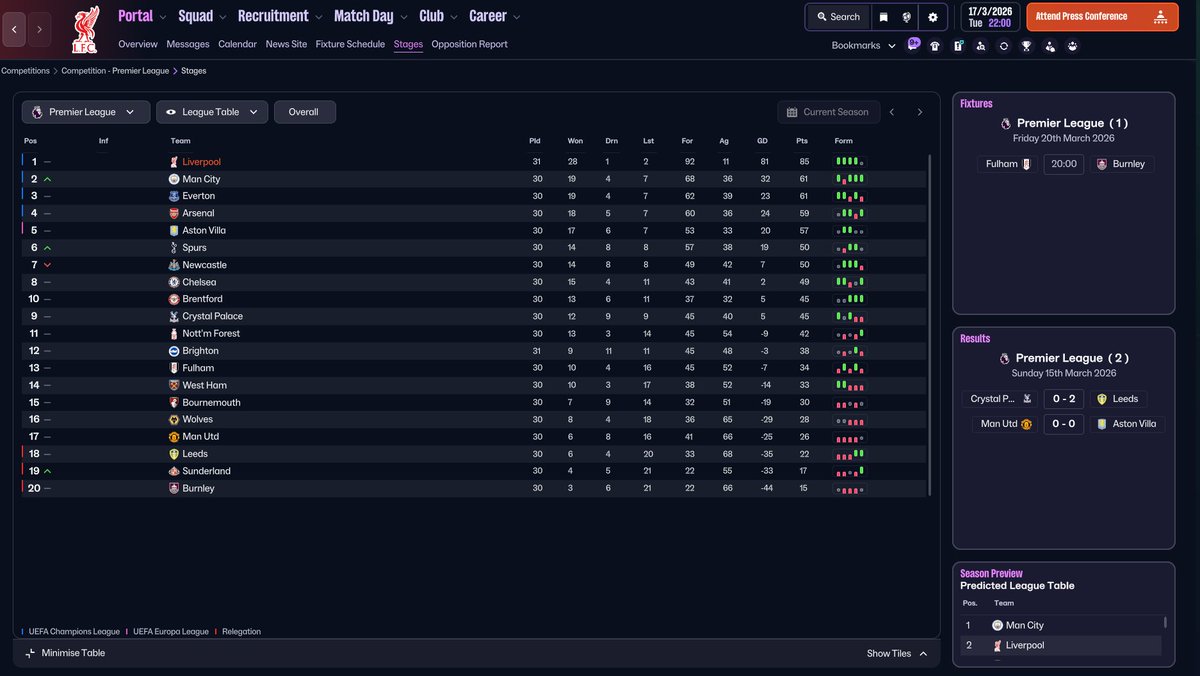Click the group of people shortcut icon
Viewport: 1200px width, 676px height.
(x=1072, y=46)
